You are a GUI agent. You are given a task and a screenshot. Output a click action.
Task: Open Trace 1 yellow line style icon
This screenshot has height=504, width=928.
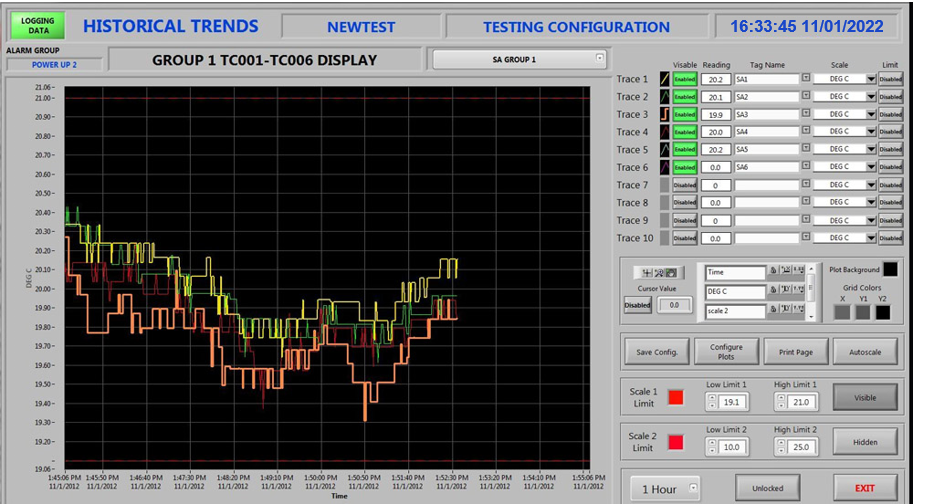665,79
